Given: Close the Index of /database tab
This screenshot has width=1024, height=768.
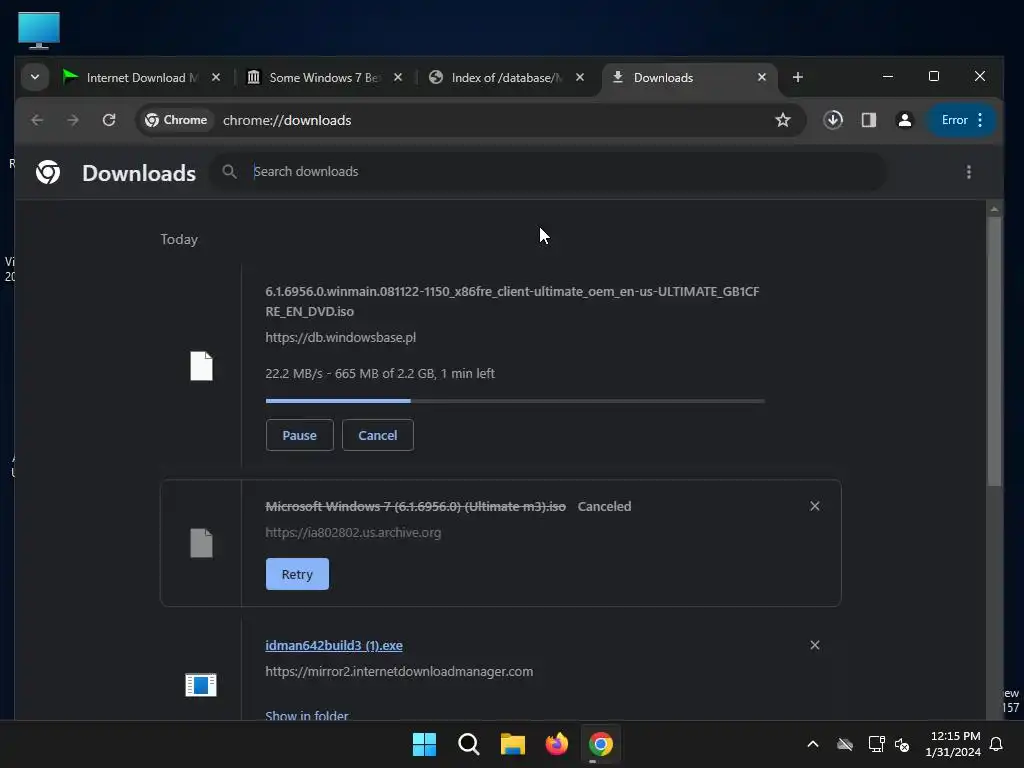Looking at the screenshot, I should tap(580, 78).
